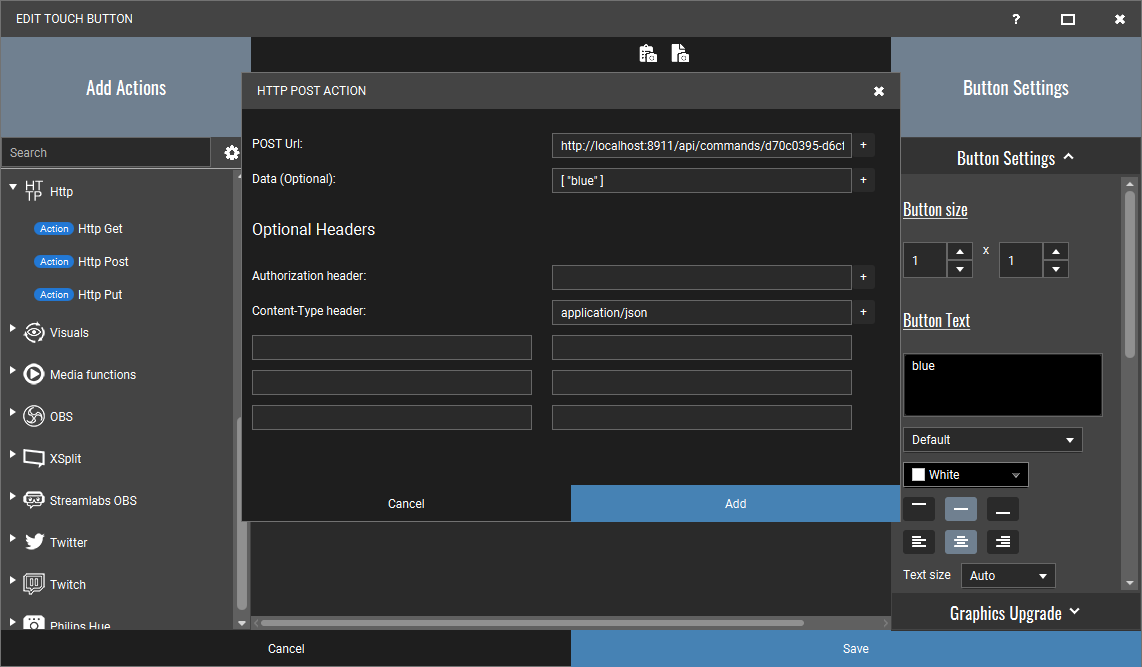Screen dimensions: 1142x667
Task: Click the clipboard paste actions icon
Action: click(648, 54)
